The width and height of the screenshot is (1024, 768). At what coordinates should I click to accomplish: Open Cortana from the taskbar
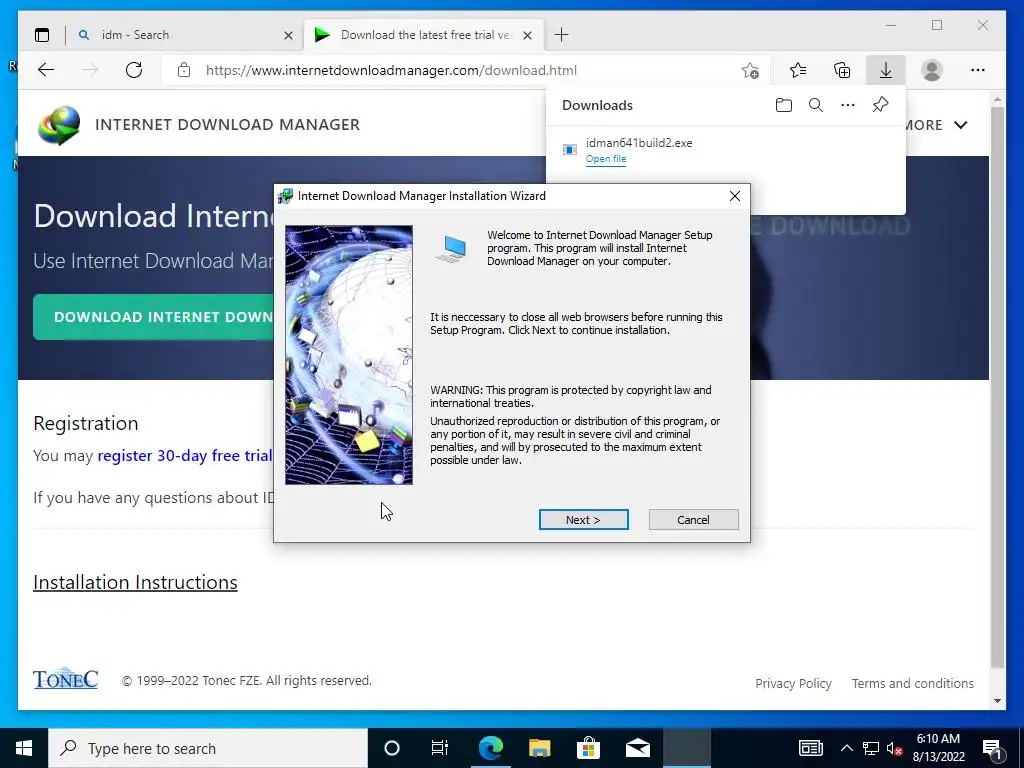point(392,748)
